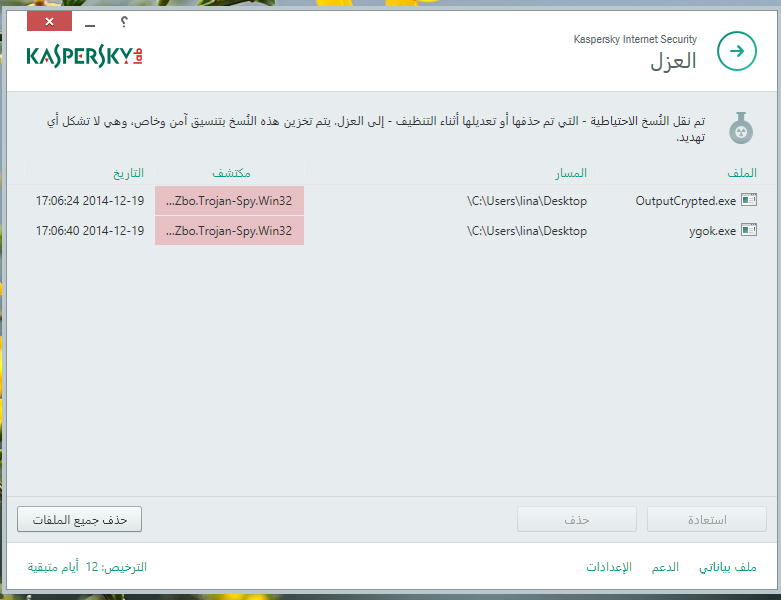This screenshot has width=781, height=600.
Task: Sort by مكتشف column header
Action: point(231,173)
